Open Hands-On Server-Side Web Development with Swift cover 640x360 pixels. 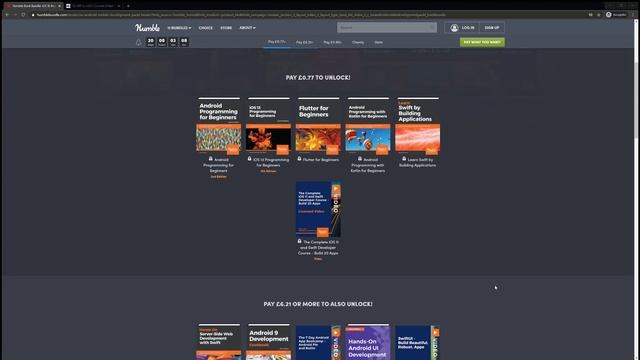click(219, 342)
